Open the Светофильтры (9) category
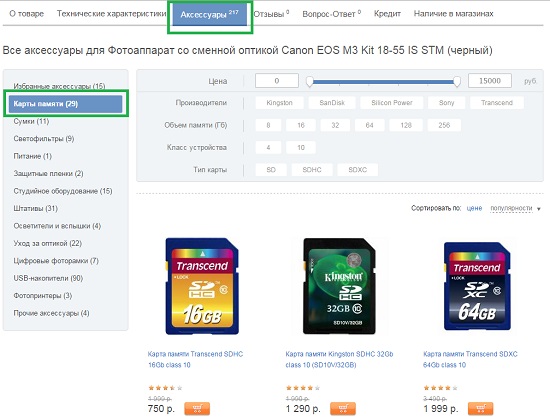 tap(44, 139)
